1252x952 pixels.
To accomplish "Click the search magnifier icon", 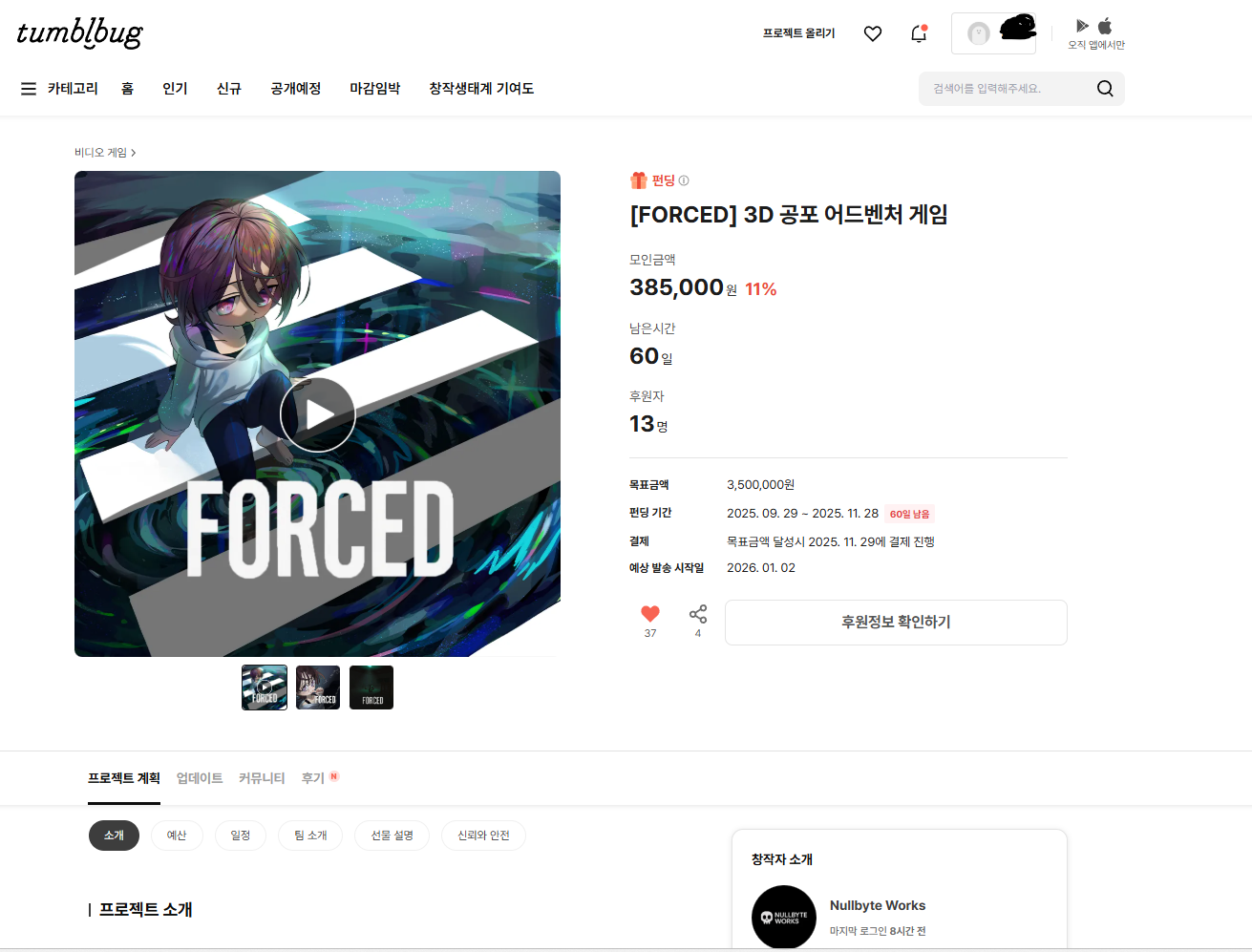I will [x=1105, y=89].
